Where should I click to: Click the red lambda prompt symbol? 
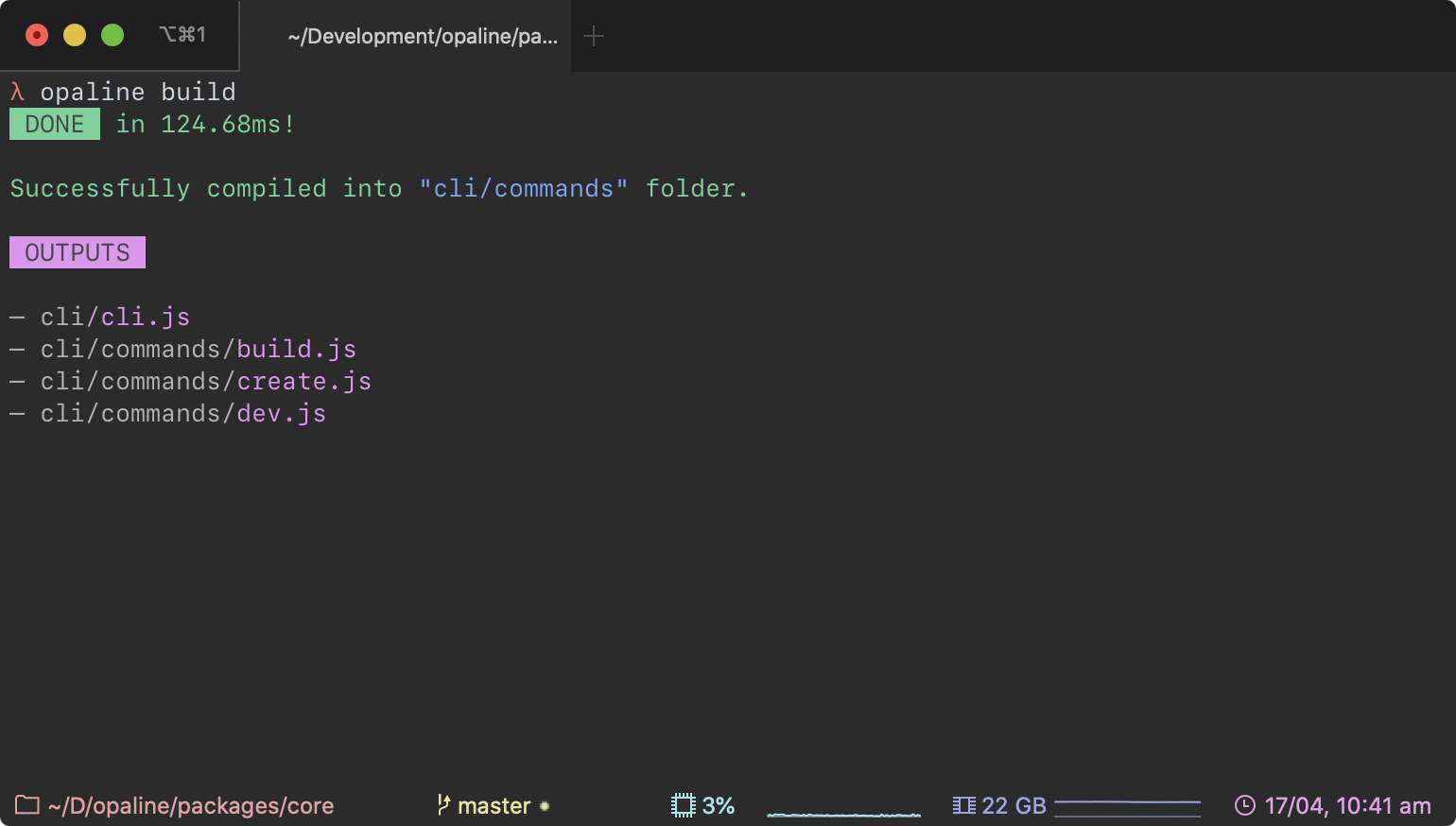(17, 92)
